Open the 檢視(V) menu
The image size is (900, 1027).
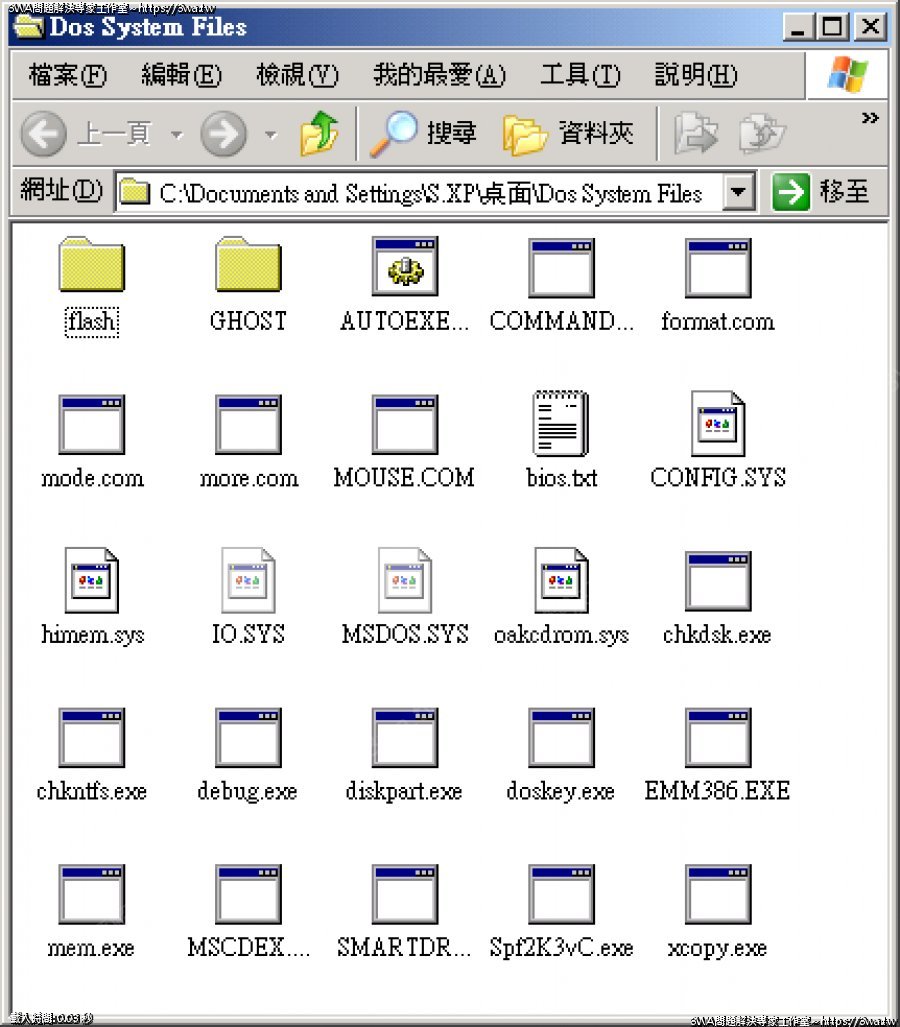[x=297, y=75]
